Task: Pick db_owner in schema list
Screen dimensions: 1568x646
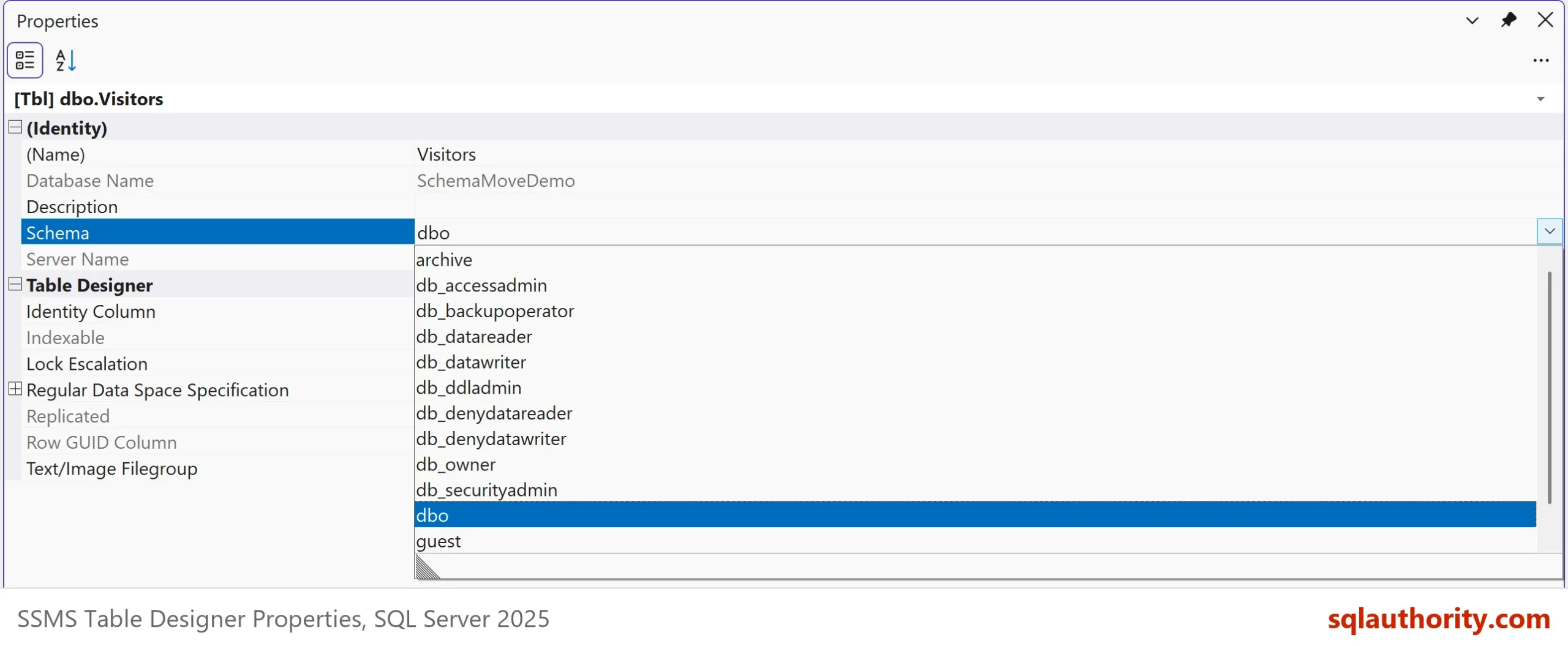Action: (x=975, y=465)
